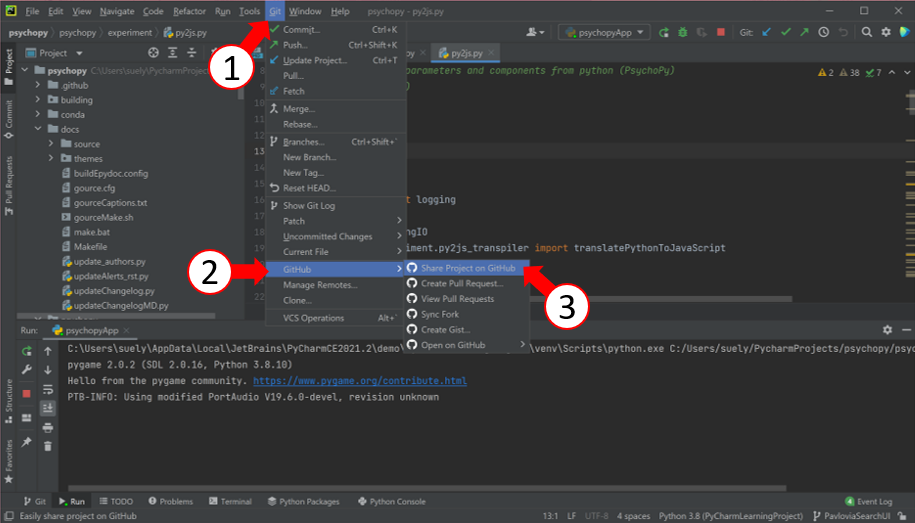Viewport: 915px width, 523px height.
Task: Open the Git tool window
Action: (34, 501)
